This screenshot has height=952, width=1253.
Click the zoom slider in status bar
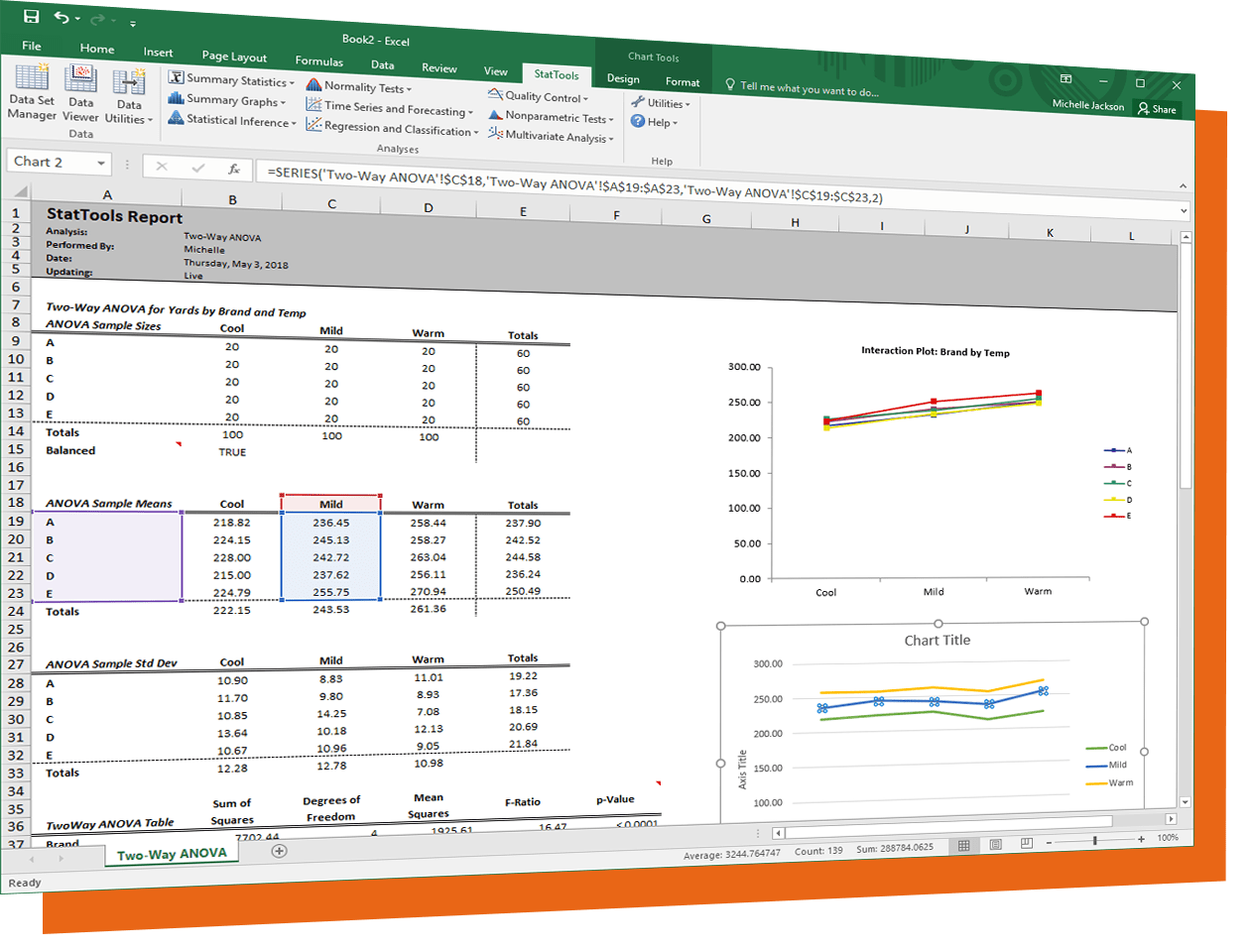pyautogui.click(x=1094, y=840)
